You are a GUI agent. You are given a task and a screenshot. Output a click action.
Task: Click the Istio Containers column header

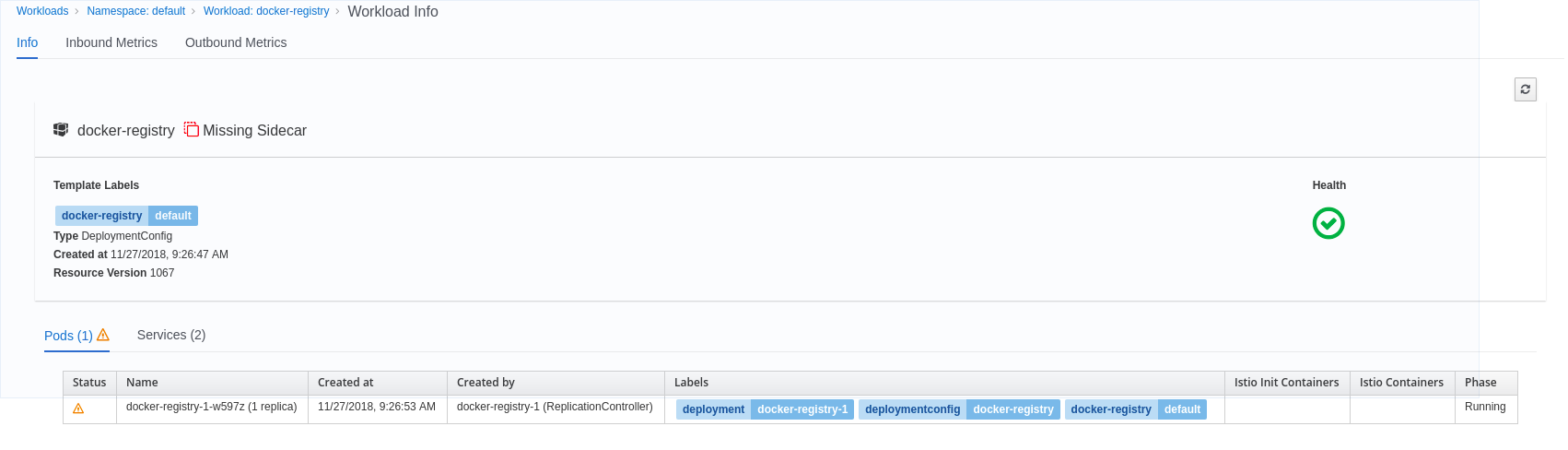(1401, 383)
